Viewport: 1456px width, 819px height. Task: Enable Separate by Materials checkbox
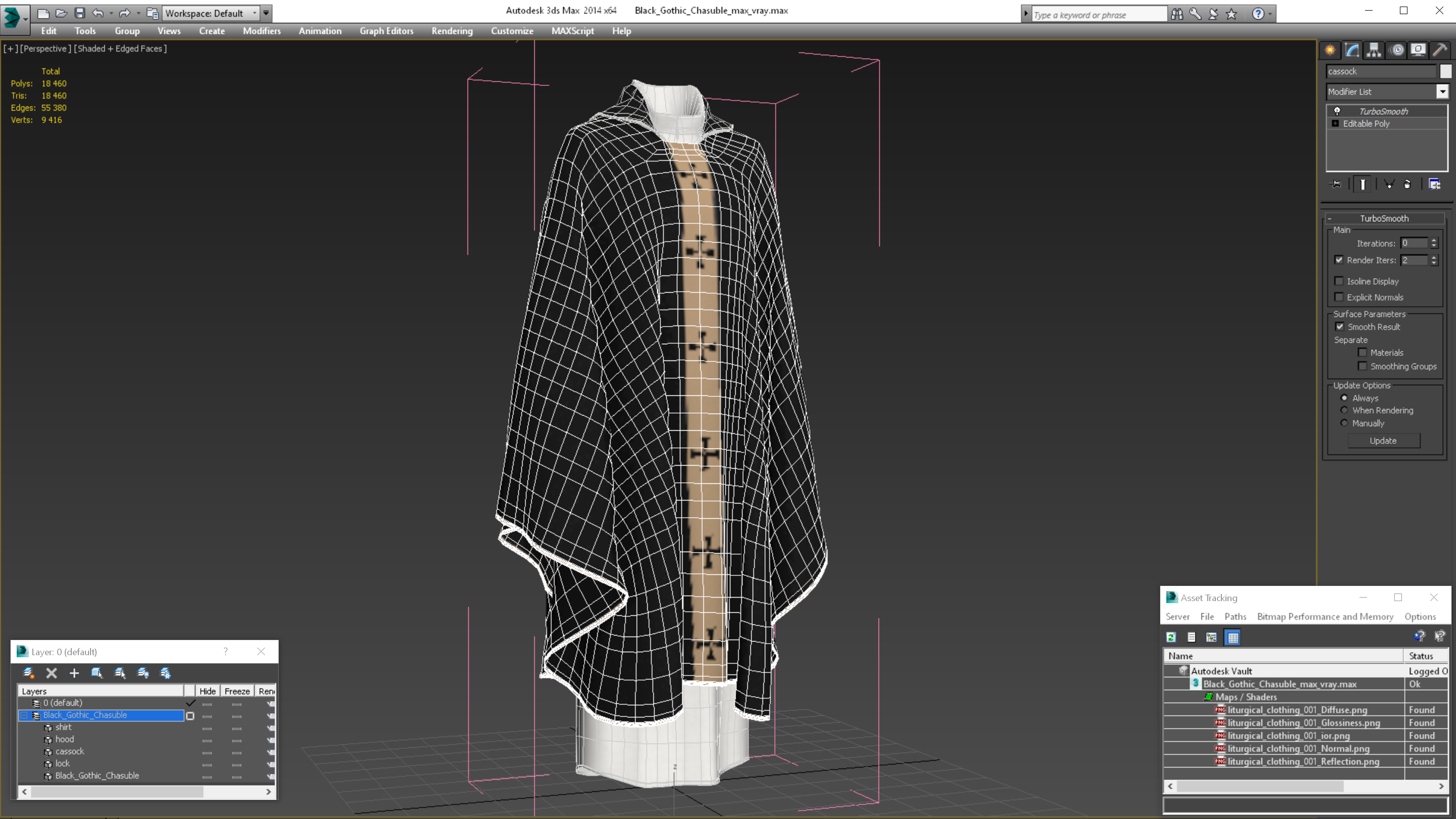click(x=1363, y=352)
